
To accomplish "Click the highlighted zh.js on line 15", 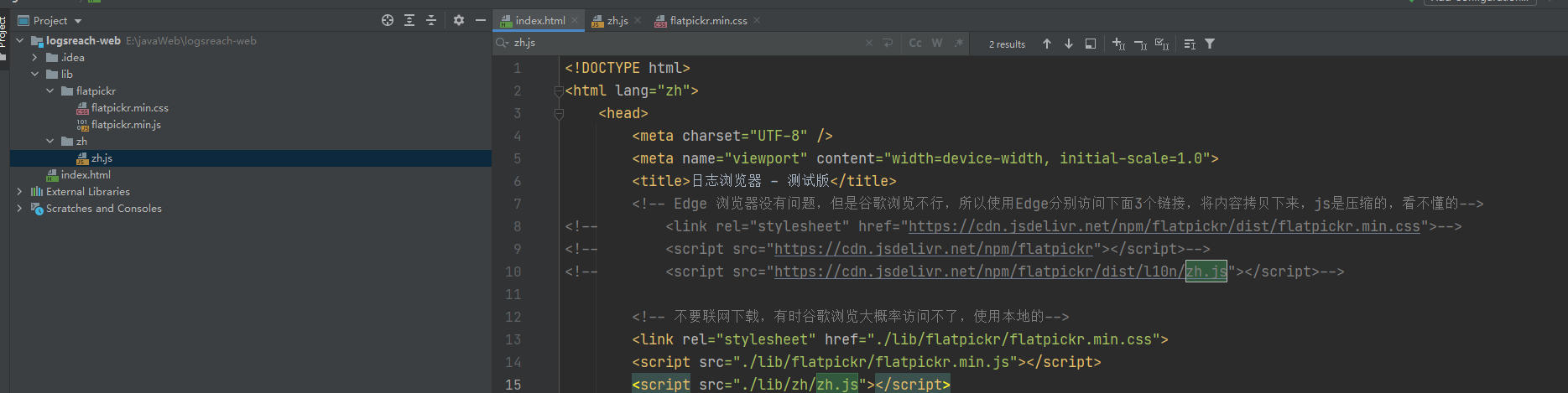I will [x=837, y=385].
